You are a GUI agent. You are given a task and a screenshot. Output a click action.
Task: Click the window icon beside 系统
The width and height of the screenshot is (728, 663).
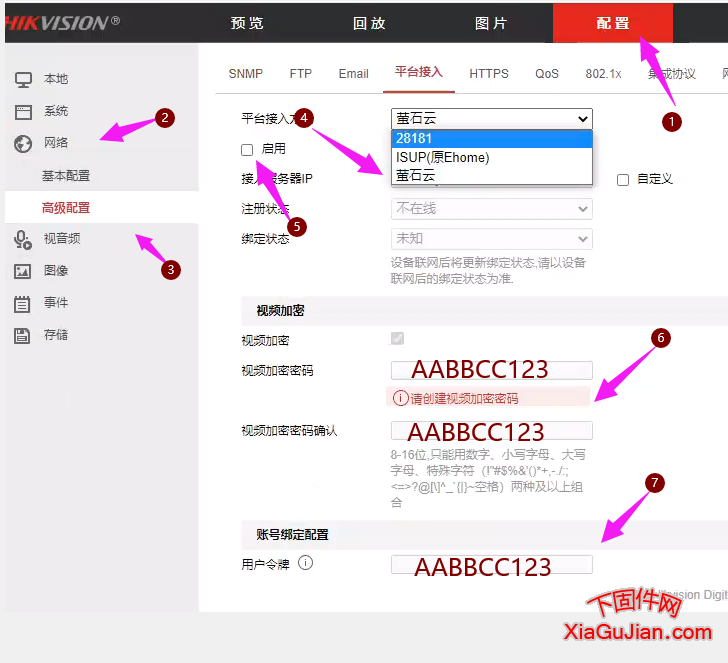[23, 112]
